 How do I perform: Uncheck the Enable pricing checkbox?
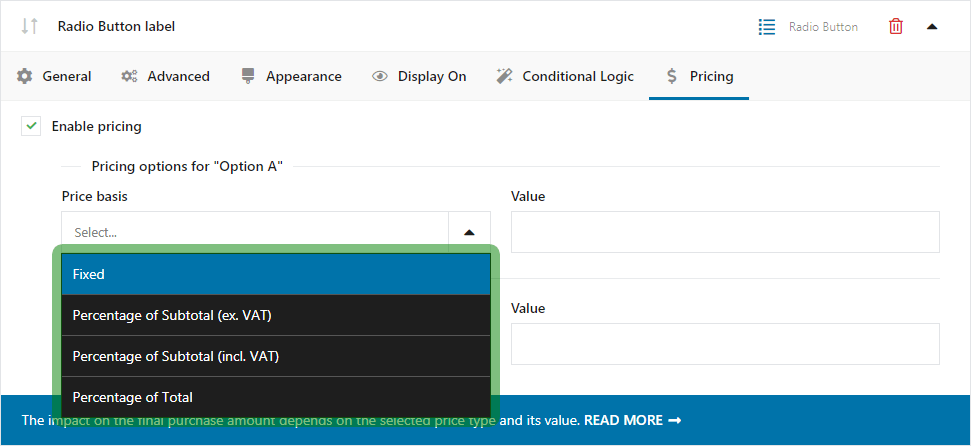point(31,126)
